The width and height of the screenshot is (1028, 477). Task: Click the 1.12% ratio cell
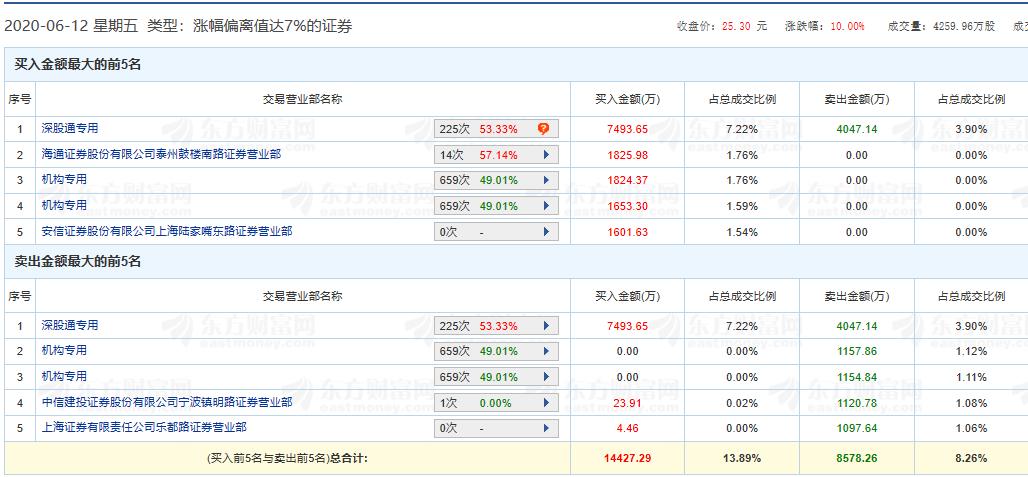pos(971,351)
